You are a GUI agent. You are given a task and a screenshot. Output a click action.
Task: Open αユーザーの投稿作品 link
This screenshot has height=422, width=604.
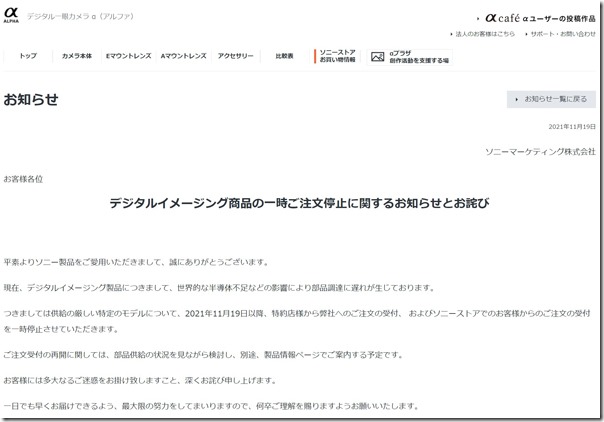(x=559, y=18)
